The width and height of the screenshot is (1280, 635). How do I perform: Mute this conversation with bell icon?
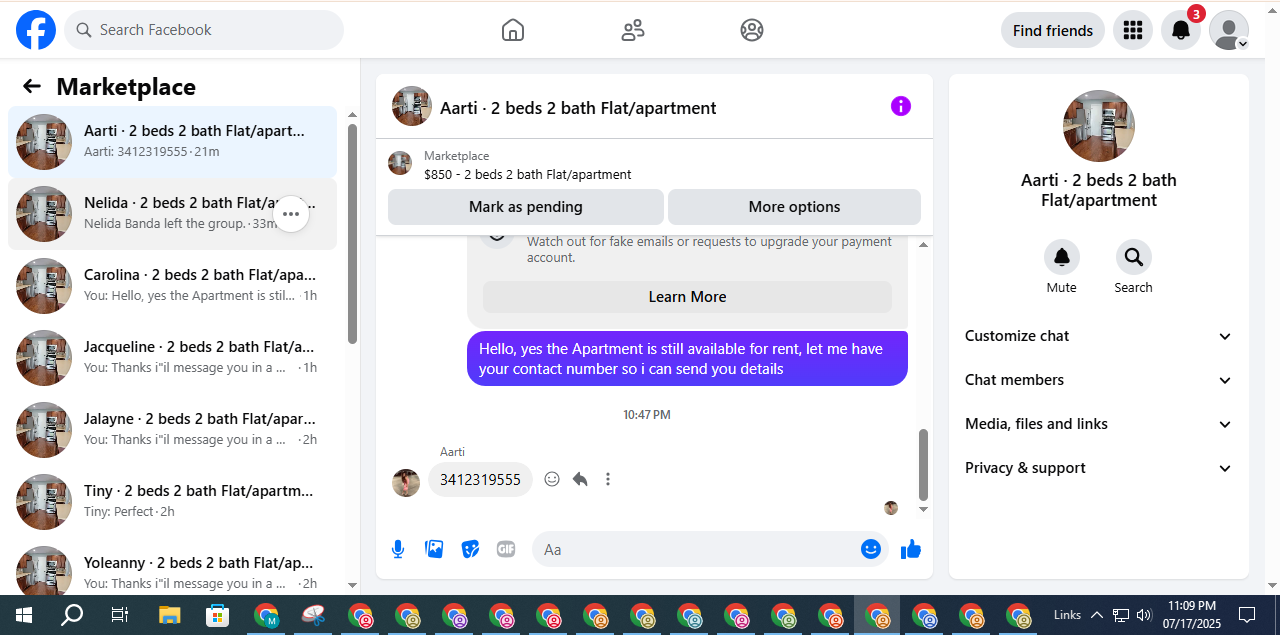tap(1062, 258)
